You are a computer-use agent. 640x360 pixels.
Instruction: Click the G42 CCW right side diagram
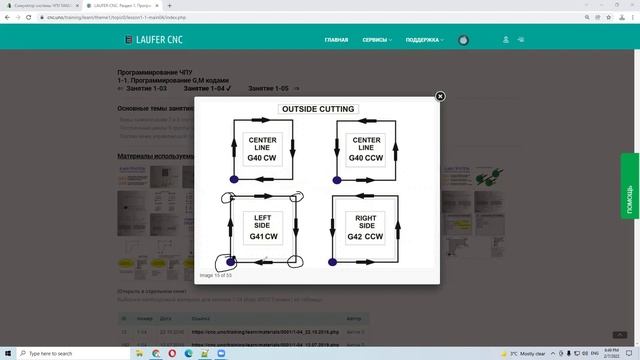coord(365,229)
